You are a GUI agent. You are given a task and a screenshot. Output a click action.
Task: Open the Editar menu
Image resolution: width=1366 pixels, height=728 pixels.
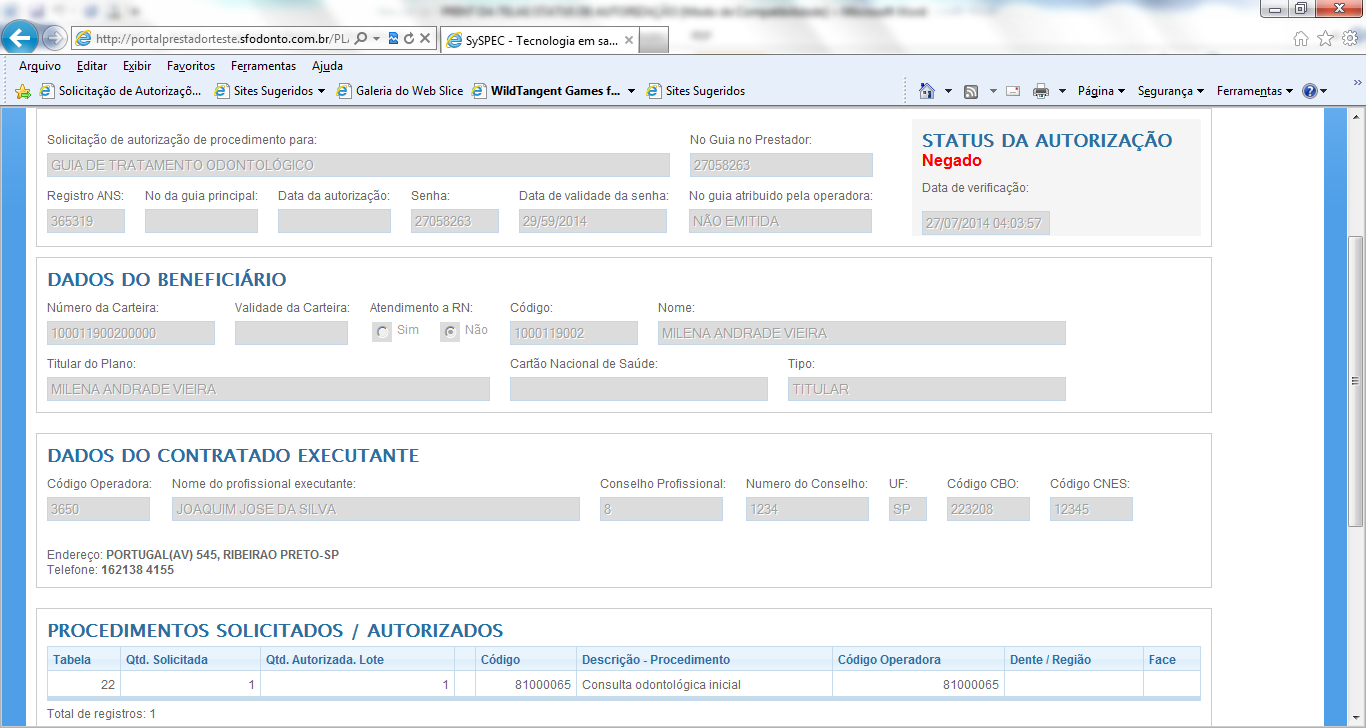pyautogui.click(x=92, y=66)
